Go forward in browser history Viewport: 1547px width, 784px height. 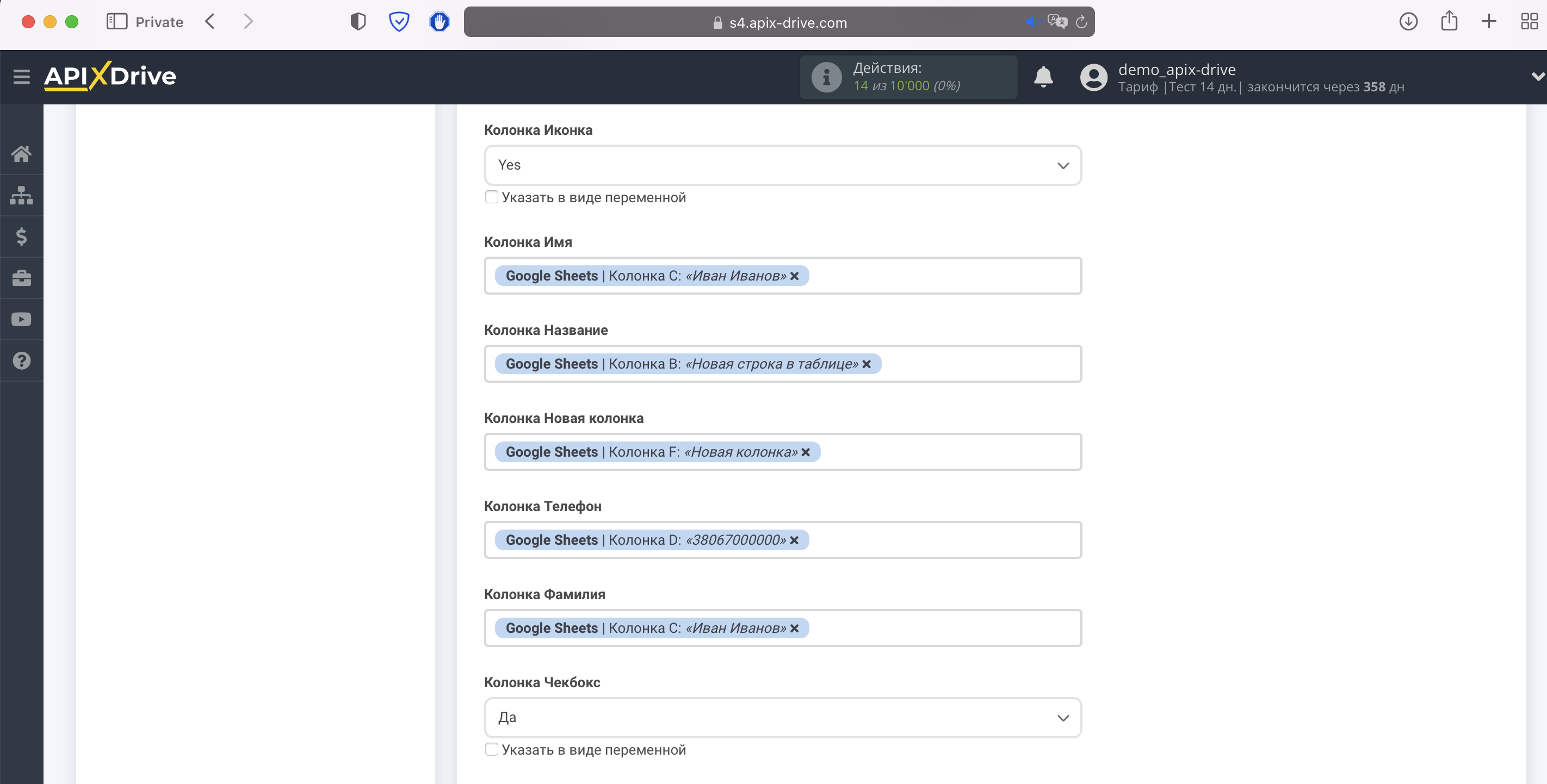coord(248,22)
